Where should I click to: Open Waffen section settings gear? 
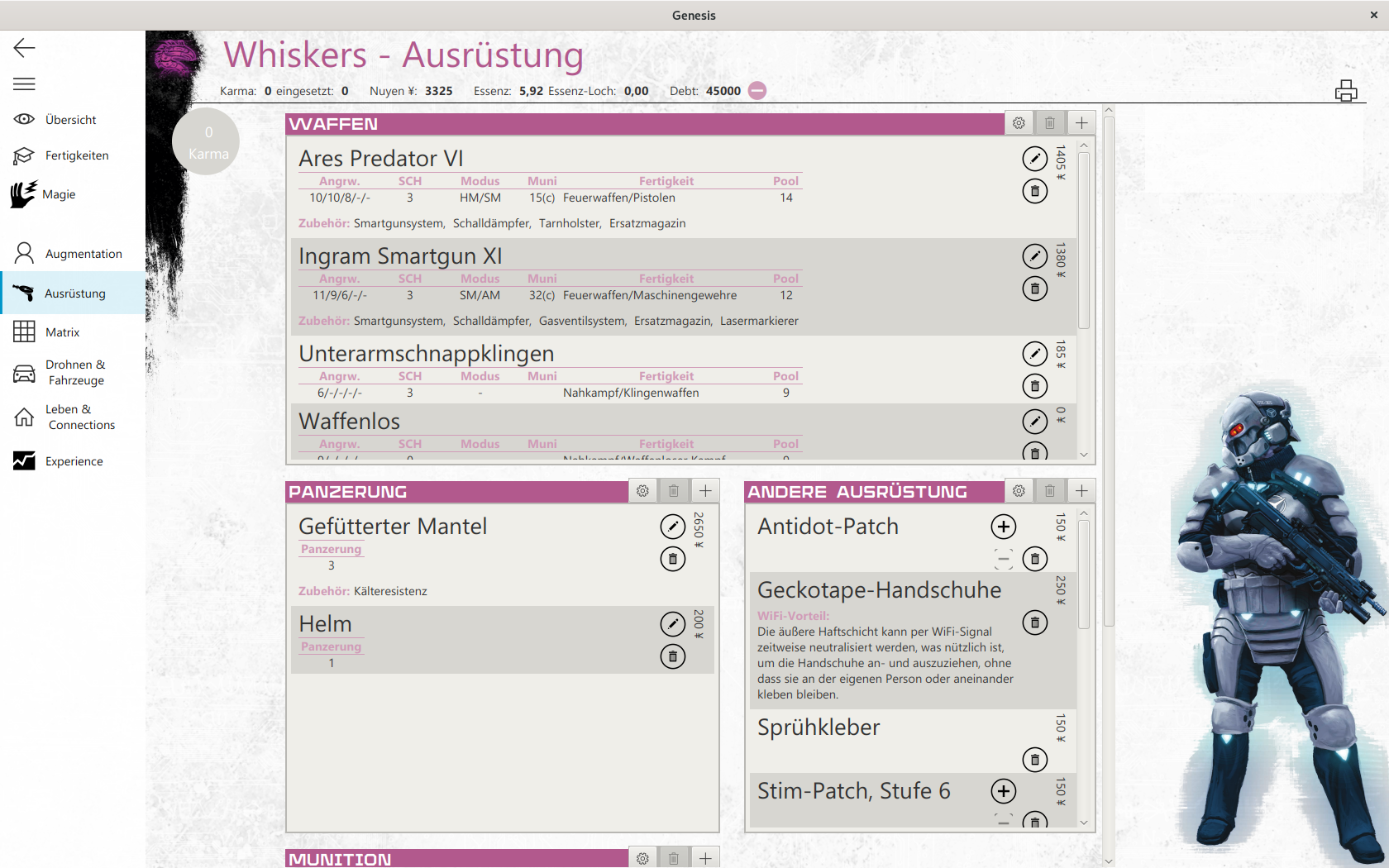point(1019,123)
